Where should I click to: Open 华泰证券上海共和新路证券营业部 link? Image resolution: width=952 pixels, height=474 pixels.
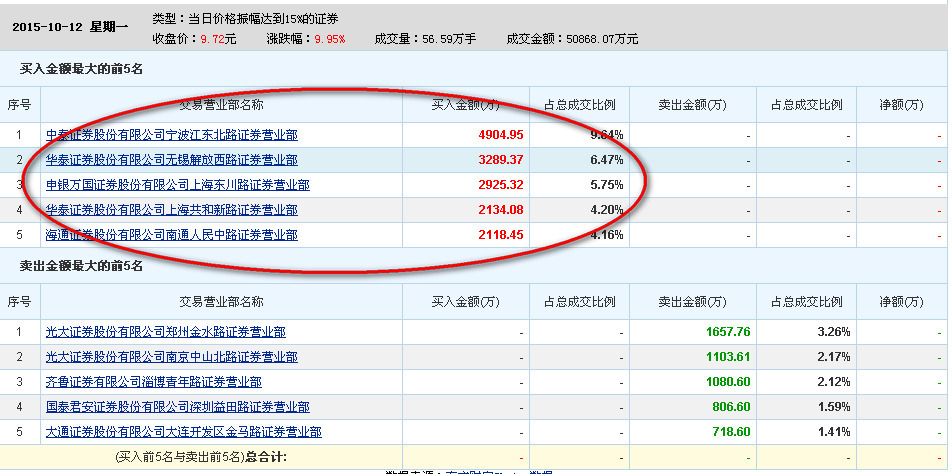(x=172, y=210)
